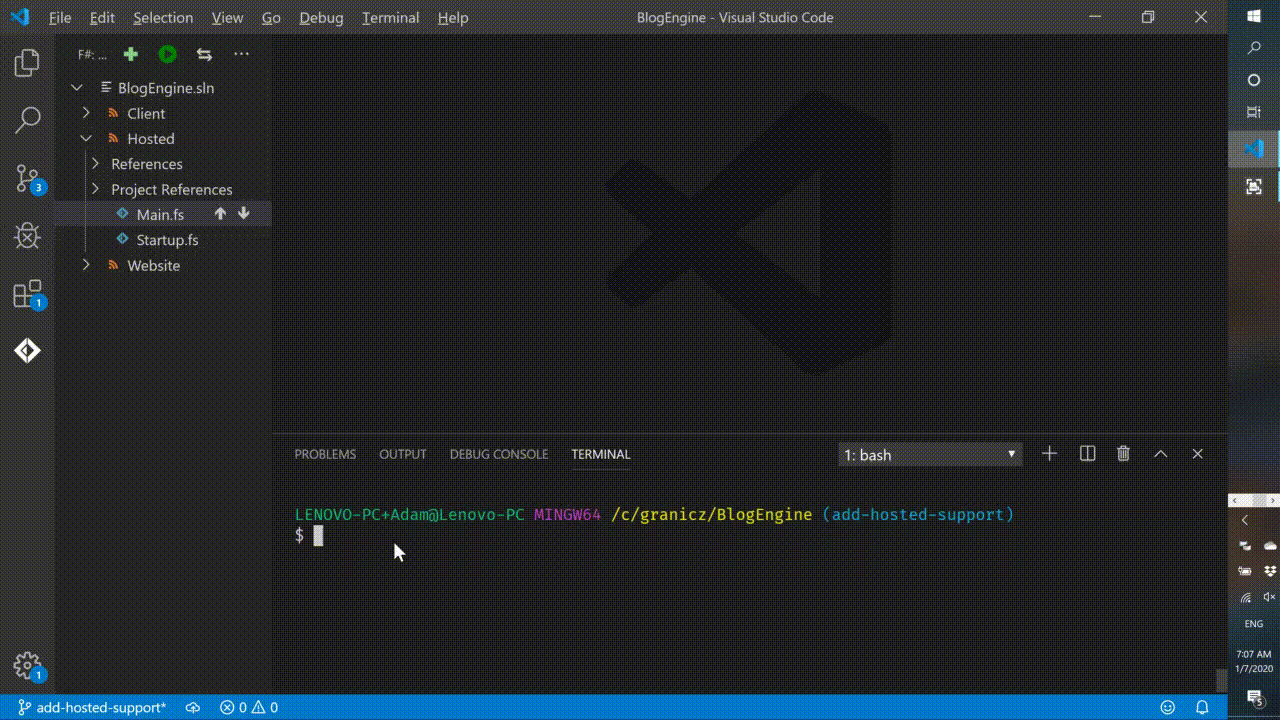Screen dimensions: 1280x720
Task: Expand the References folder under Hosted
Action: [96, 164]
